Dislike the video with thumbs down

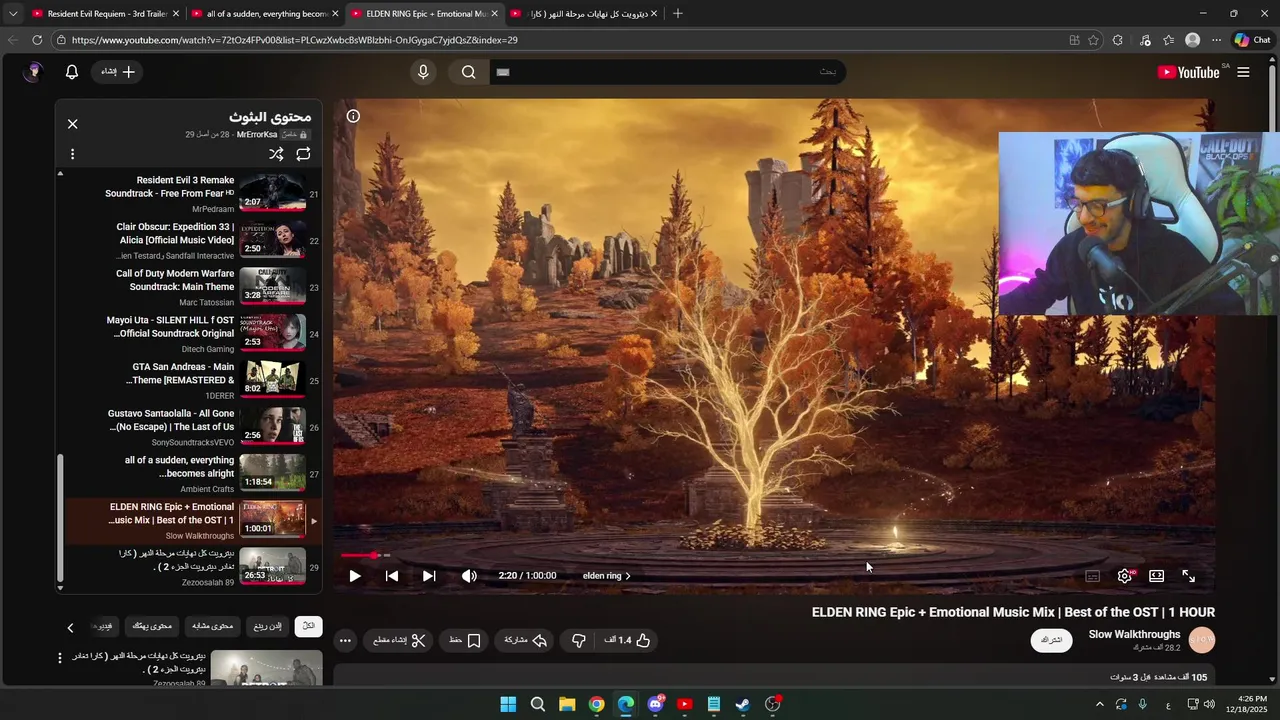(x=579, y=640)
